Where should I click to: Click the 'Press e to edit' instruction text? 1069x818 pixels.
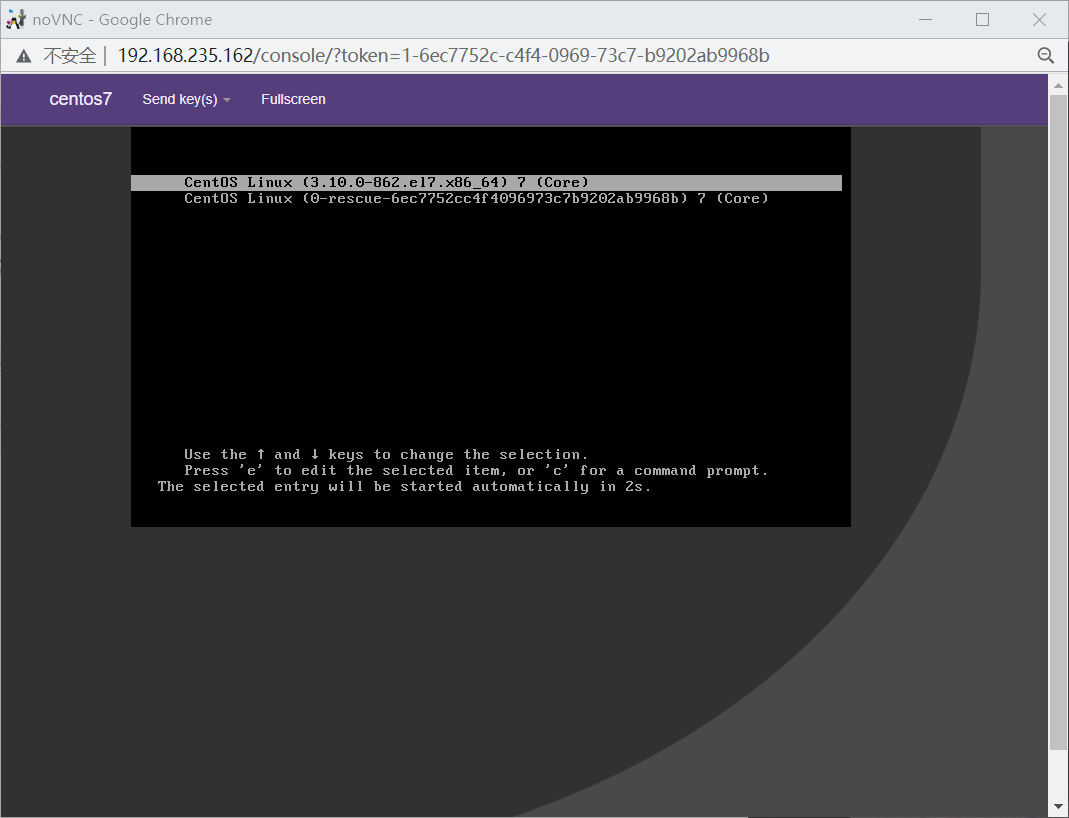[x=476, y=471]
